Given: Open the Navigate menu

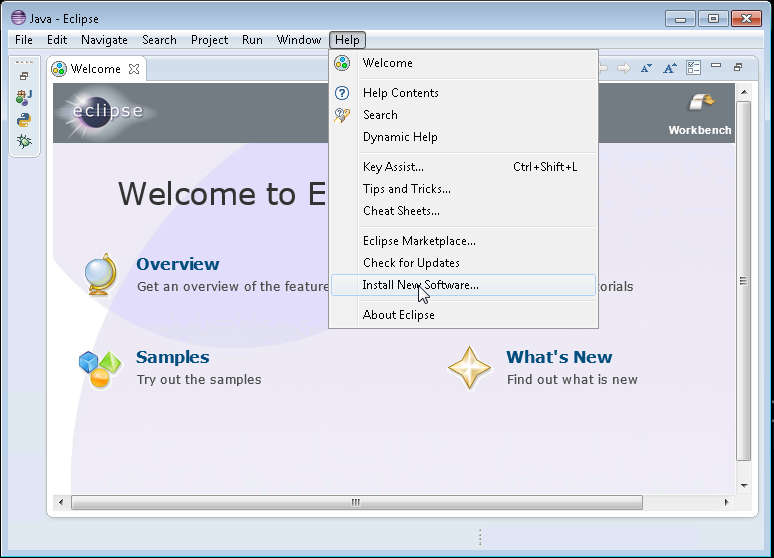Looking at the screenshot, I should pos(104,40).
